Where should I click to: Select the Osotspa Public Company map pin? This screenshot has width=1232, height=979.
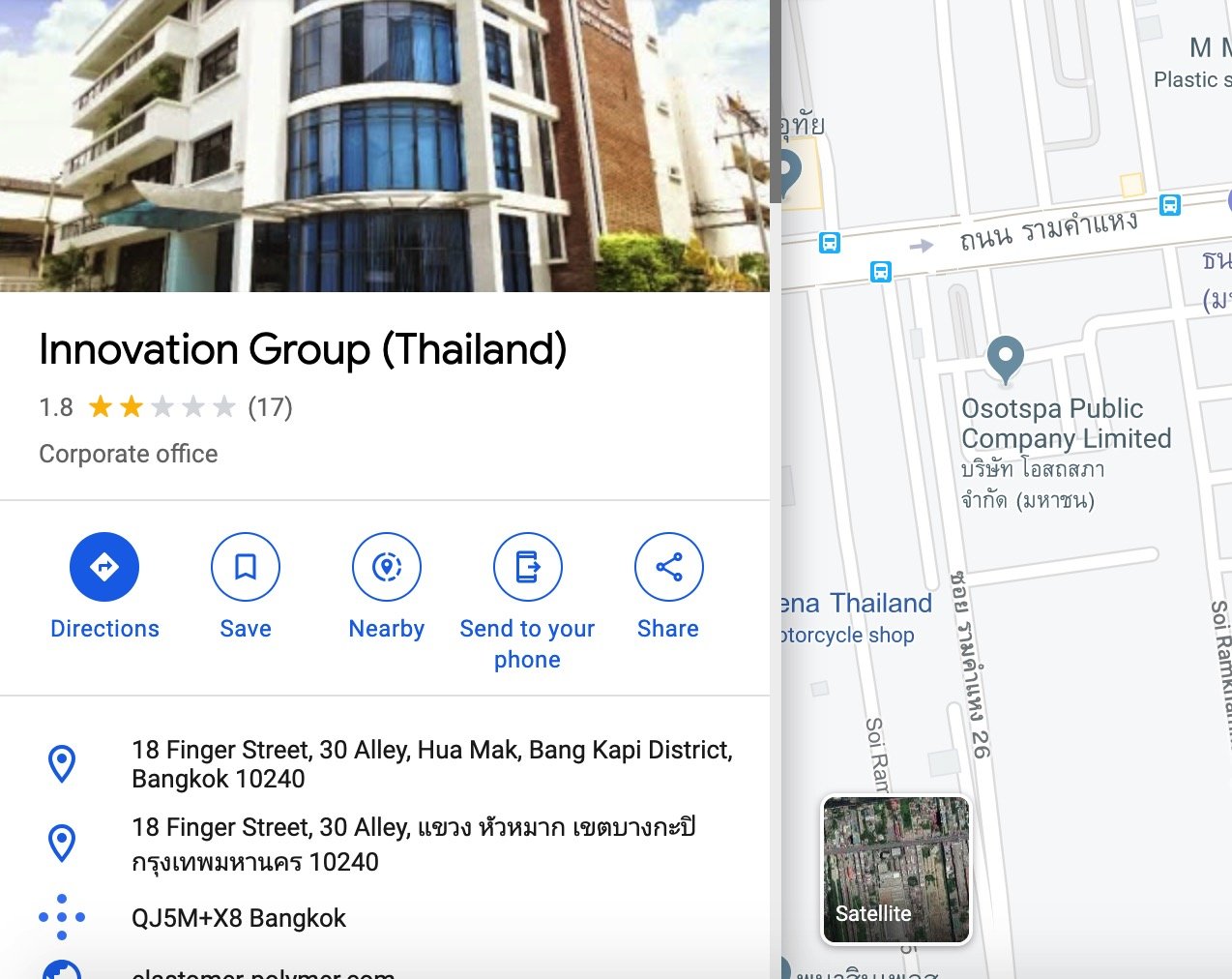tap(1006, 359)
